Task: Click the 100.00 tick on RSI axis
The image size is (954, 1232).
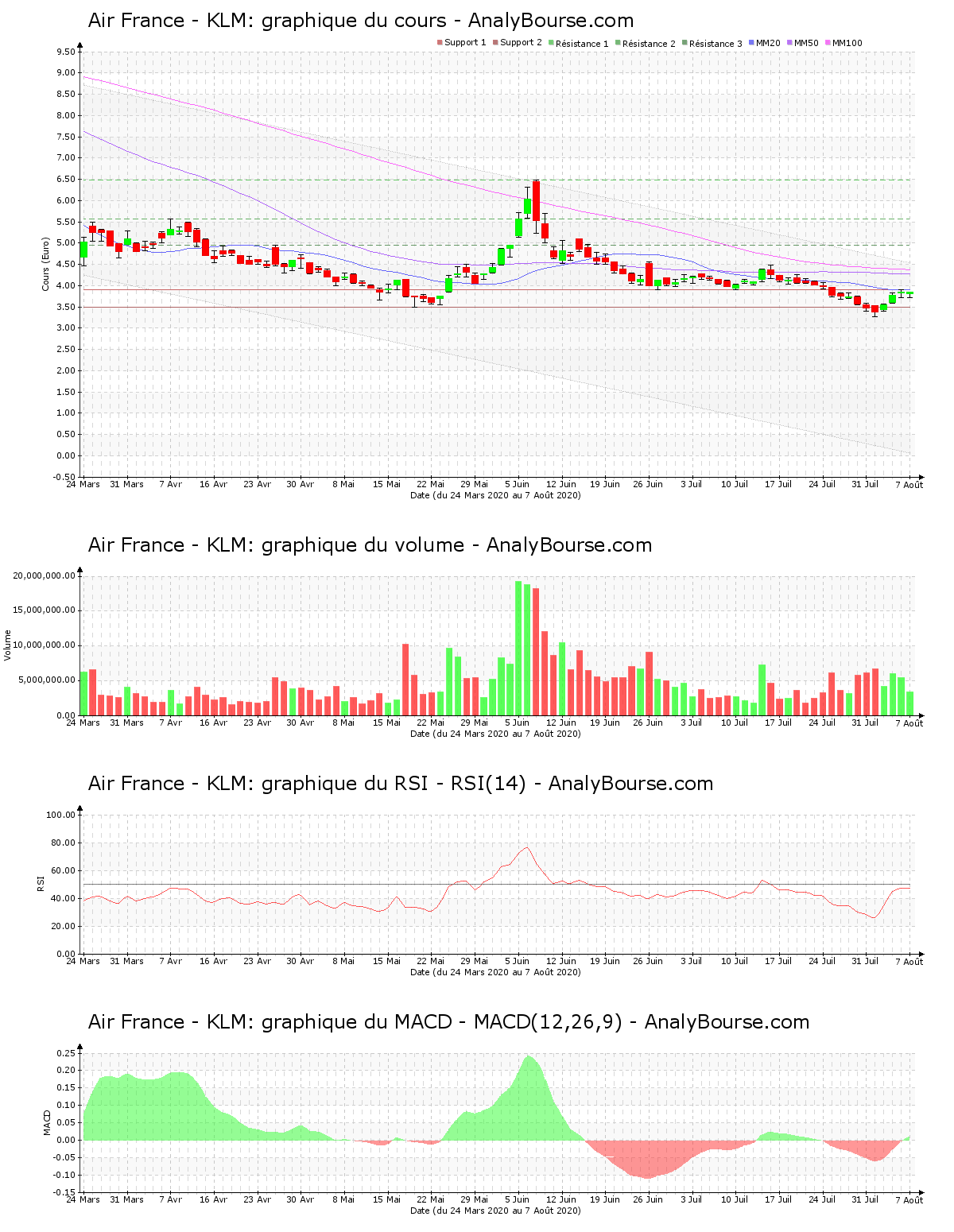Action: pos(61,815)
